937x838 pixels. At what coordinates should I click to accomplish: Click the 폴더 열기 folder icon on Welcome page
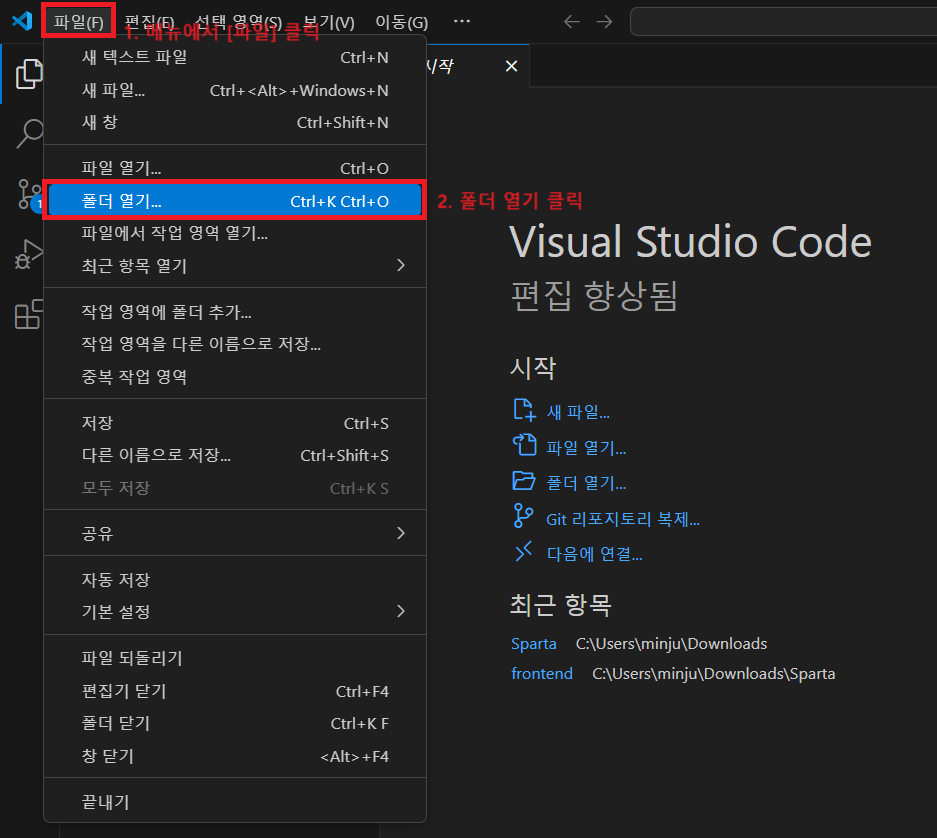click(x=524, y=481)
